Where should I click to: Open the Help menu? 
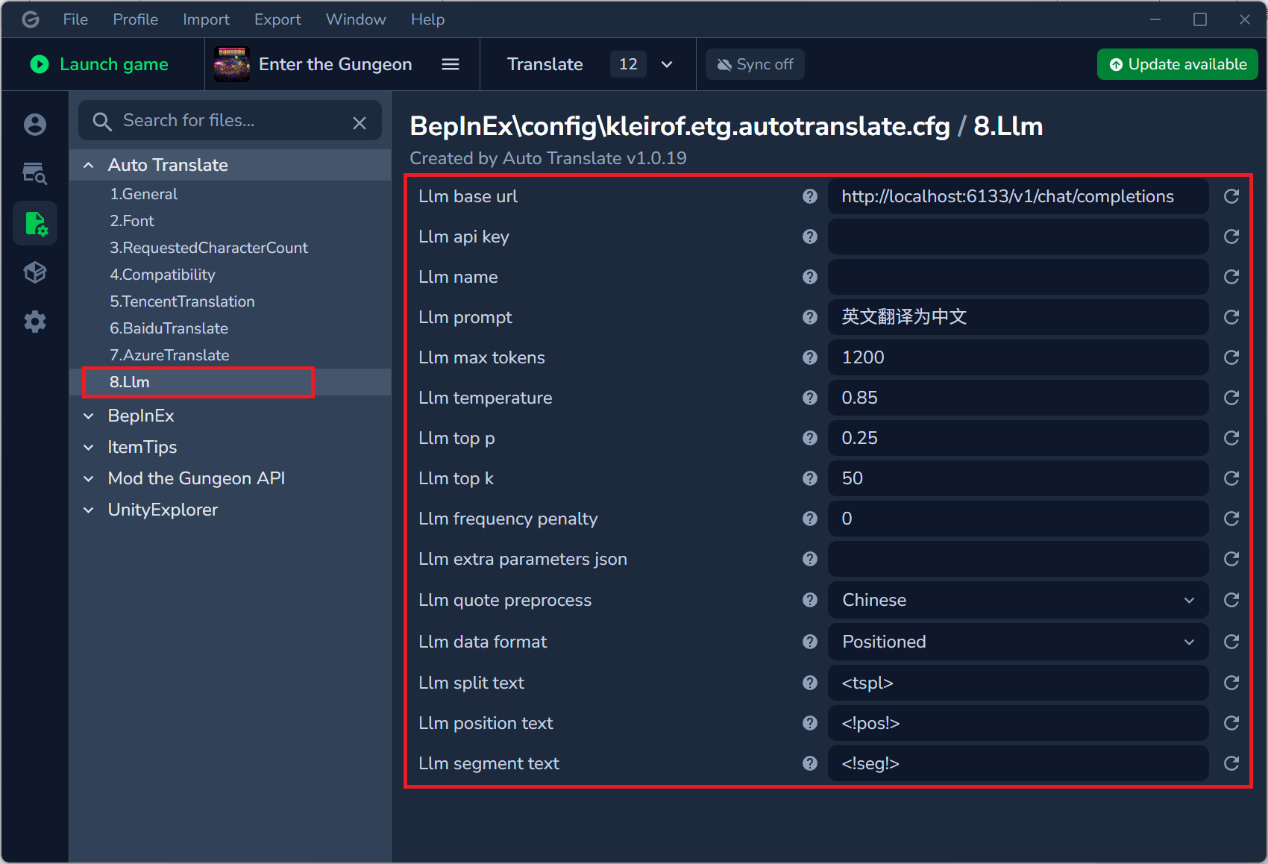click(428, 19)
